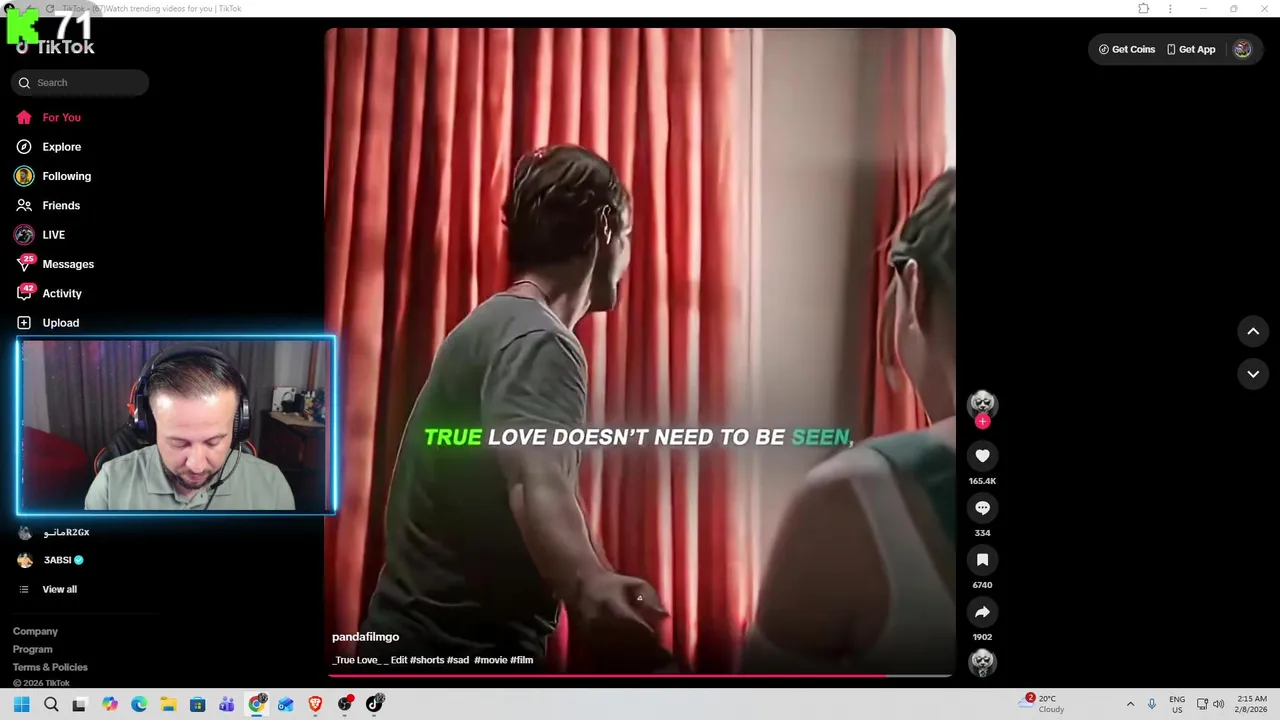Focus the TikTok Search field
Image resolution: width=1280 pixels, height=720 pixels.
[x=80, y=83]
